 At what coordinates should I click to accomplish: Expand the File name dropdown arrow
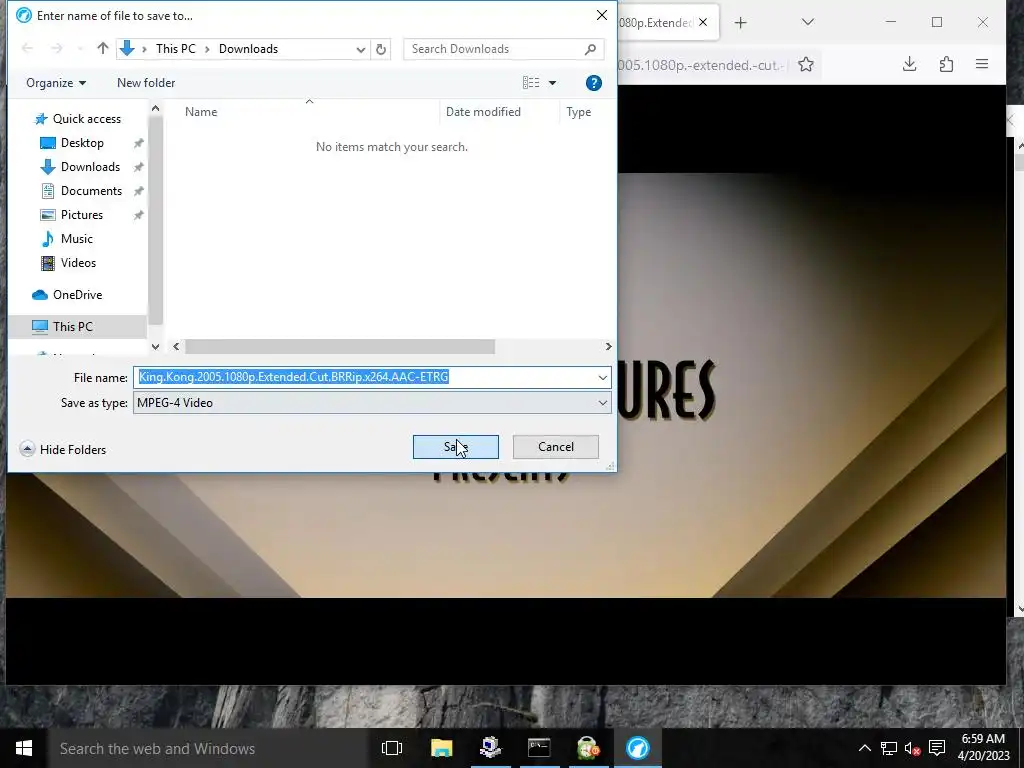(x=602, y=377)
